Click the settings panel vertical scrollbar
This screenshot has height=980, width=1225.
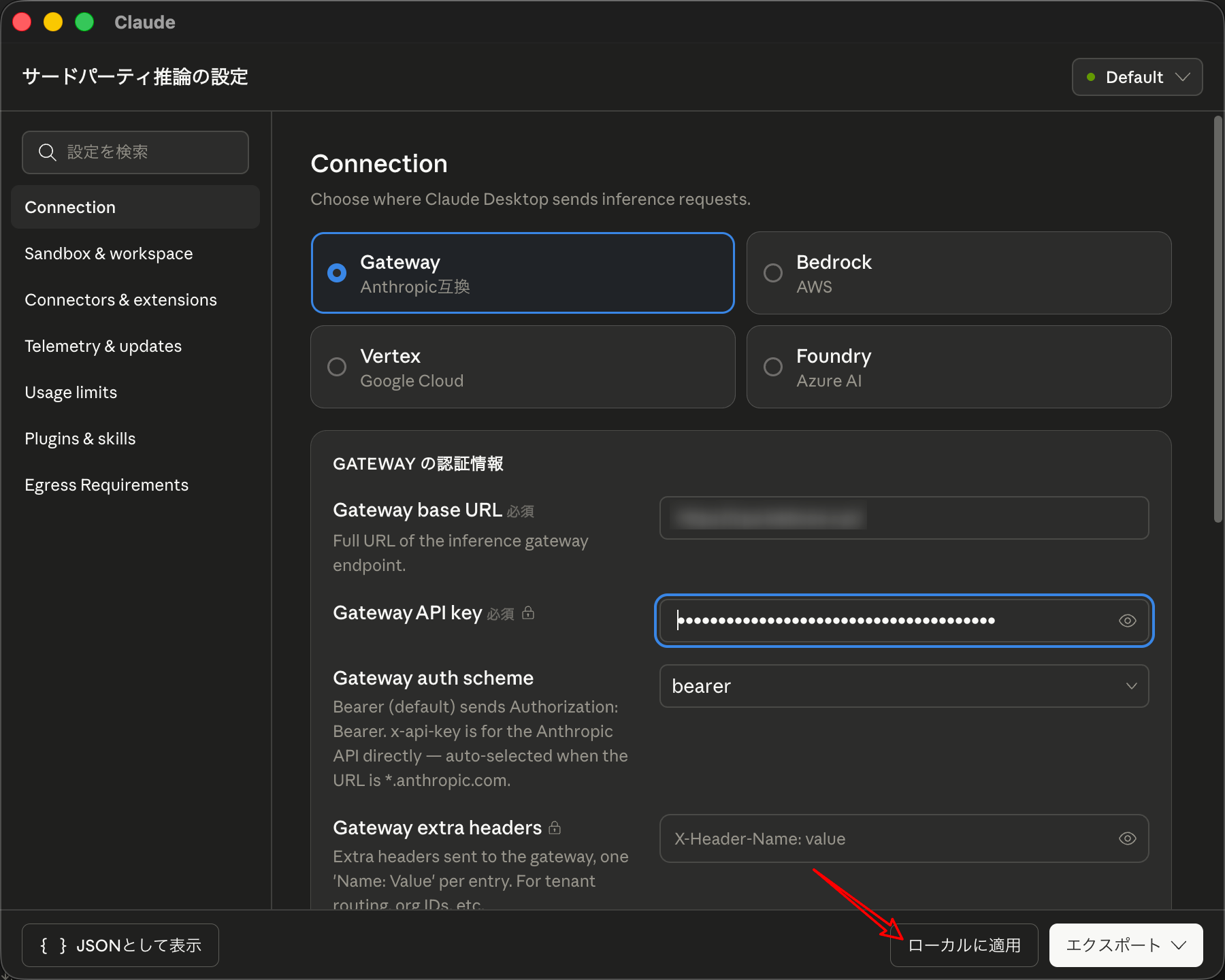click(1218, 320)
